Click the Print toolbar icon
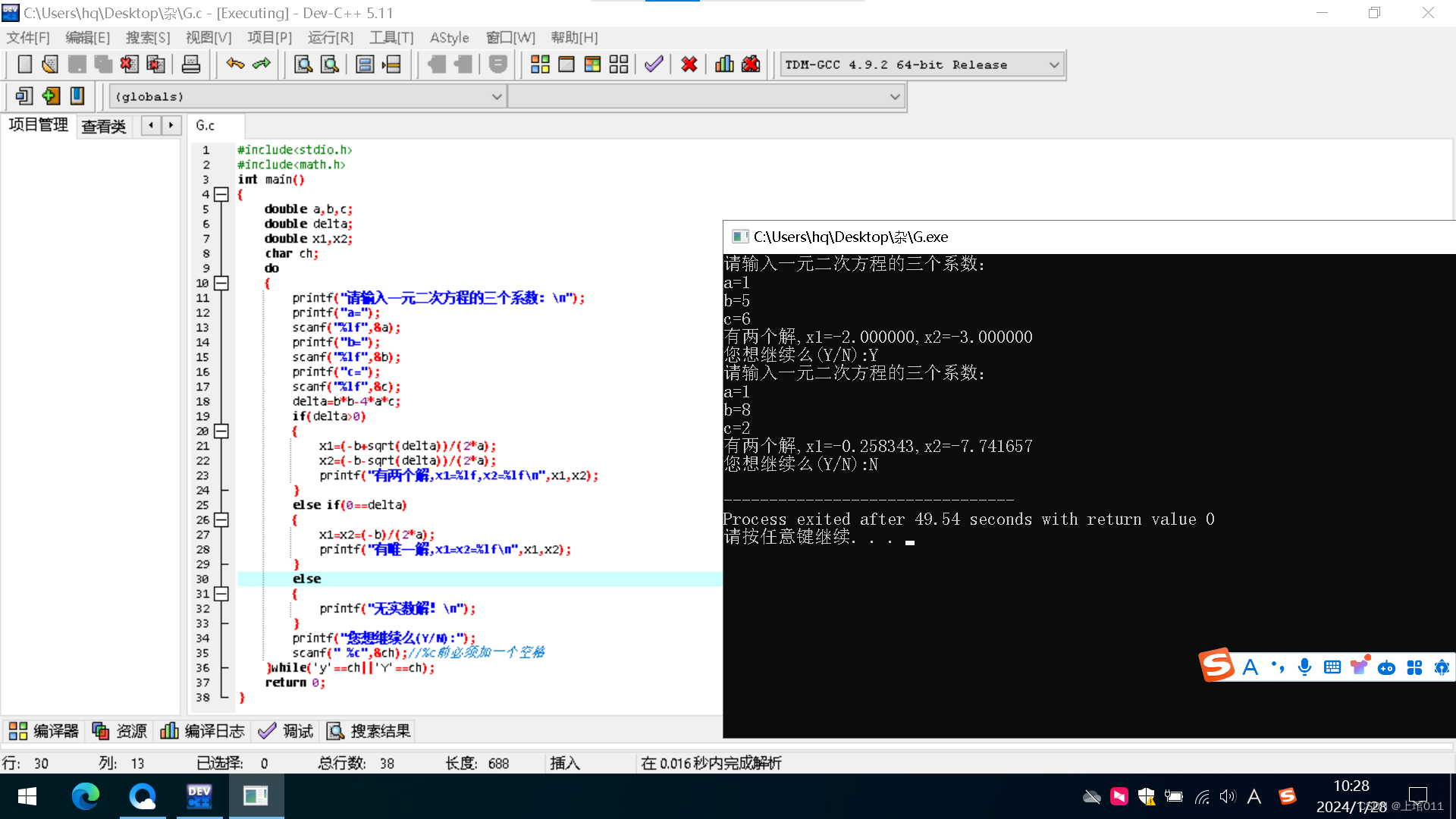 [x=191, y=64]
